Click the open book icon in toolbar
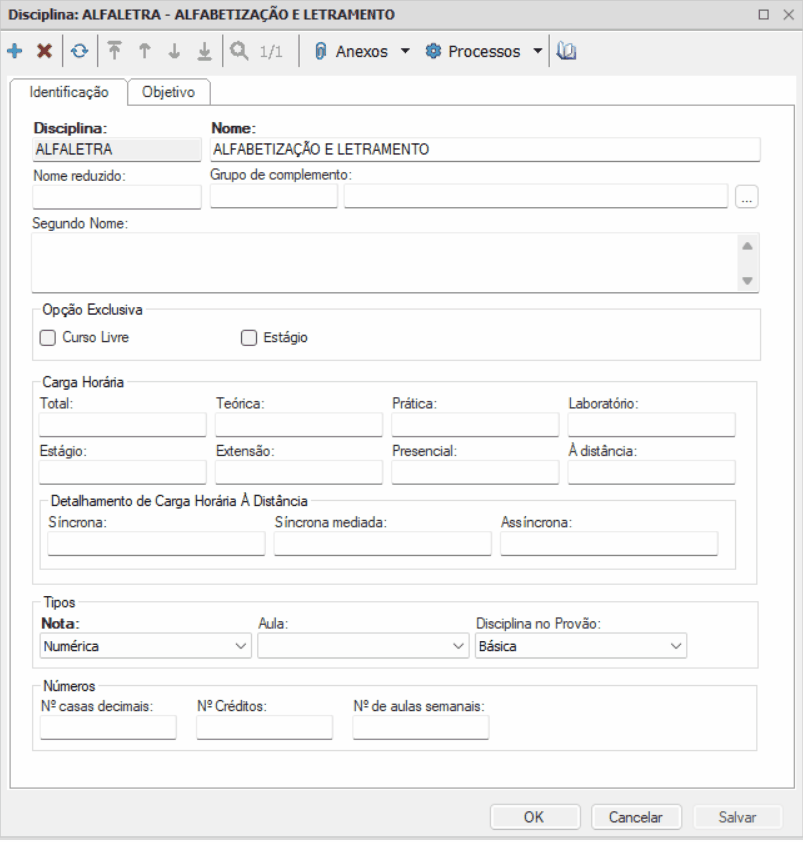 [x=567, y=52]
